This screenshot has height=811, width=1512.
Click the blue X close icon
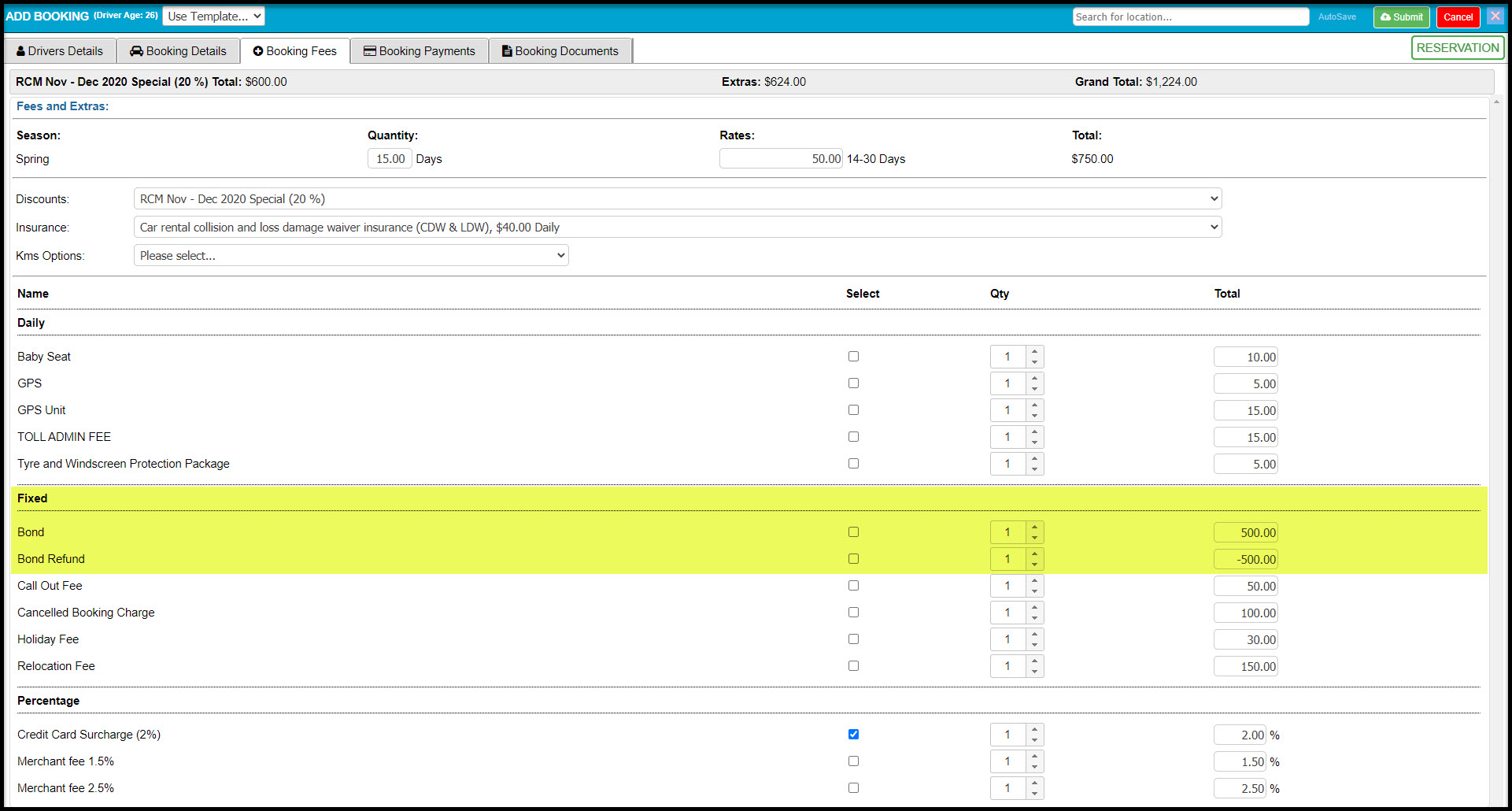(x=1495, y=17)
